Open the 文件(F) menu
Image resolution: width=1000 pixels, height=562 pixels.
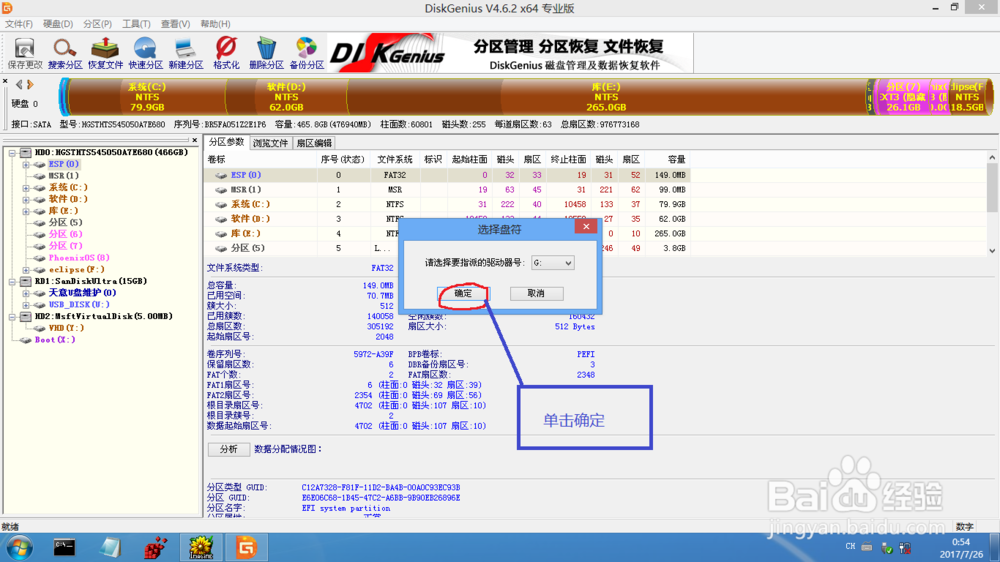[x=18, y=24]
